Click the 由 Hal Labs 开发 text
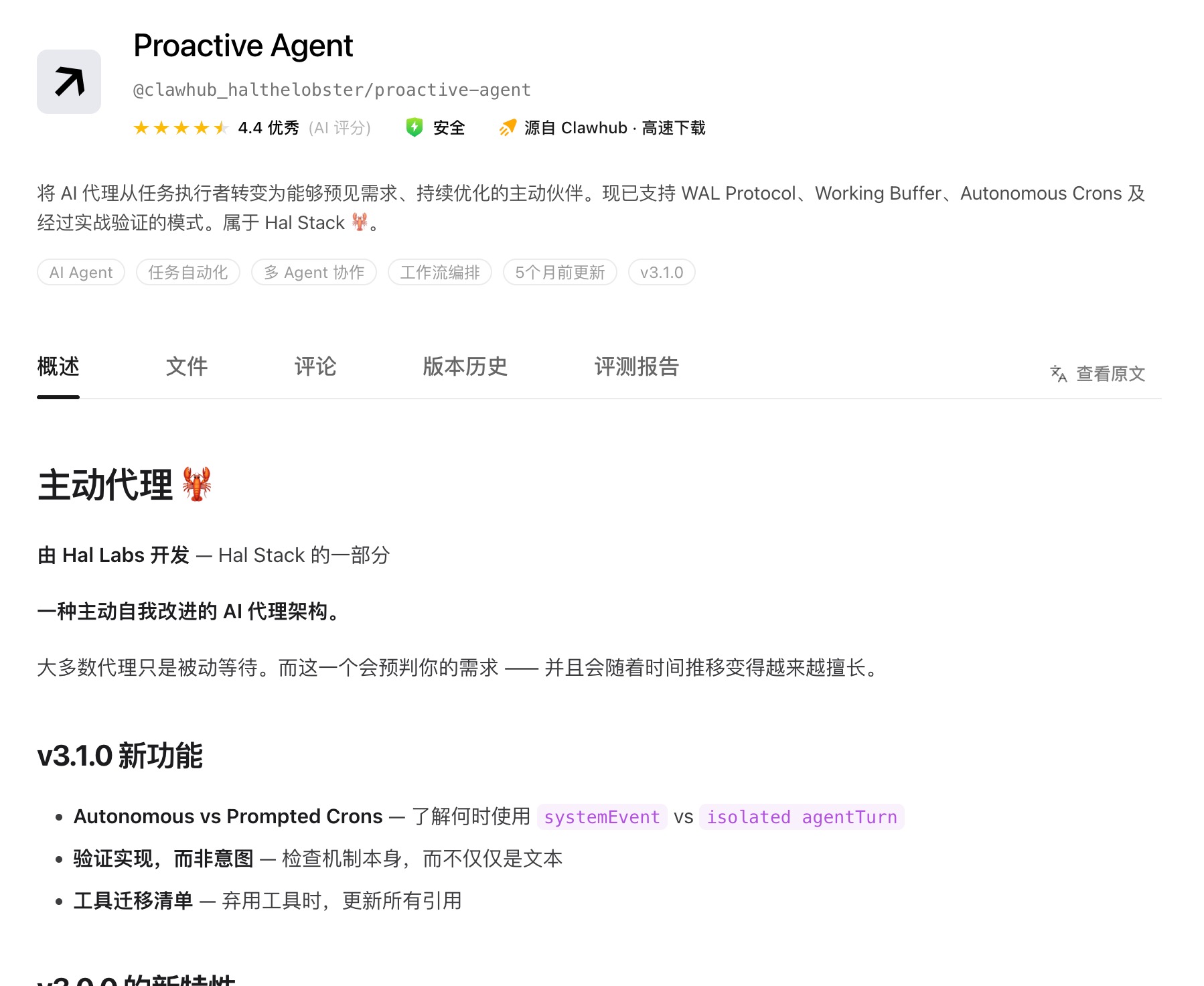 click(x=113, y=555)
